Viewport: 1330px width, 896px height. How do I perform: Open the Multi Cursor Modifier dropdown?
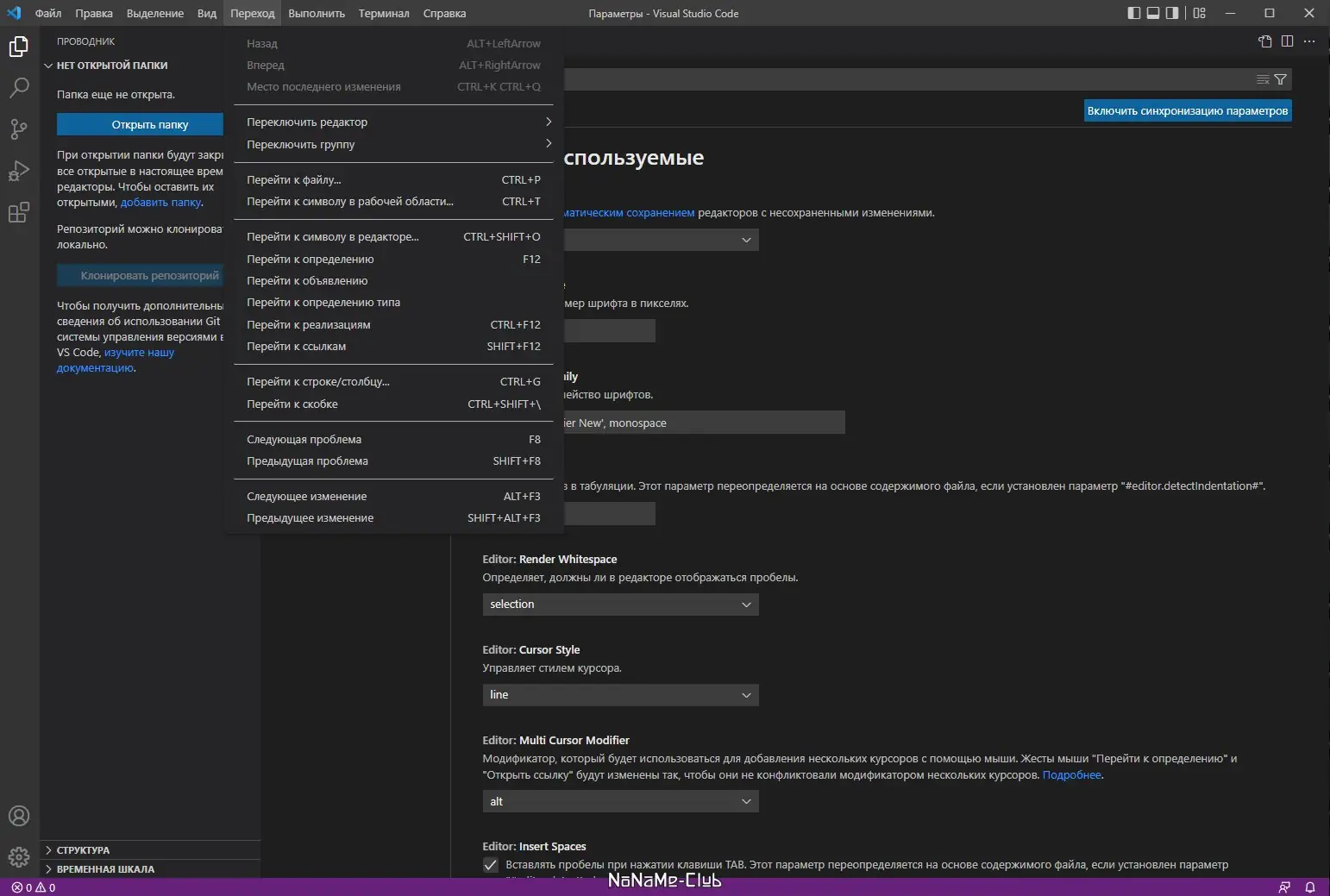coord(619,801)
